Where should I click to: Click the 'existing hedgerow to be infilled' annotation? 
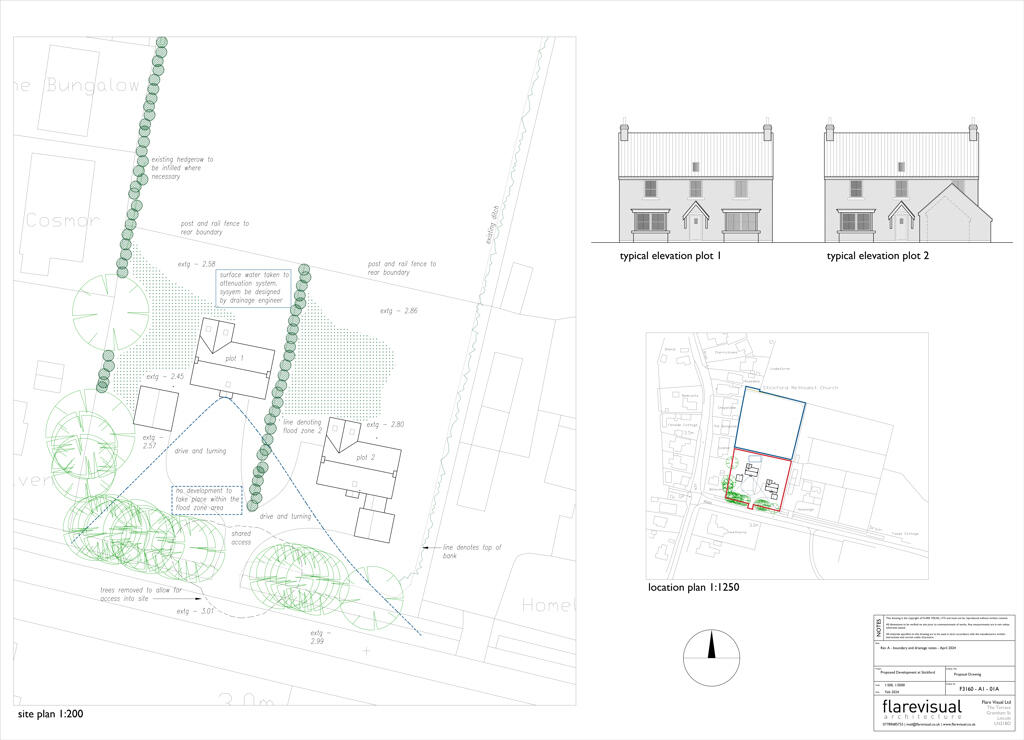click(x=182, y=168)
